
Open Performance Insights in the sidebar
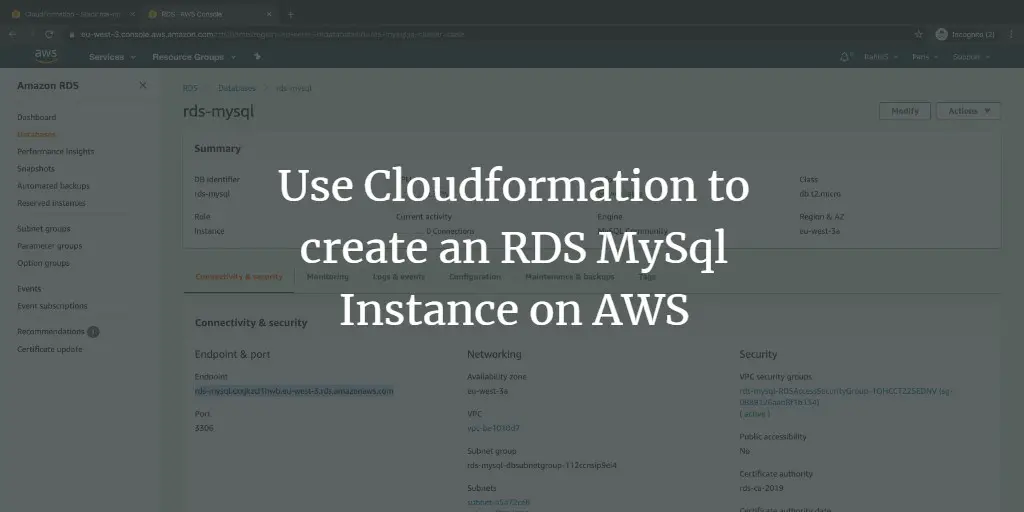coord(56,152)
